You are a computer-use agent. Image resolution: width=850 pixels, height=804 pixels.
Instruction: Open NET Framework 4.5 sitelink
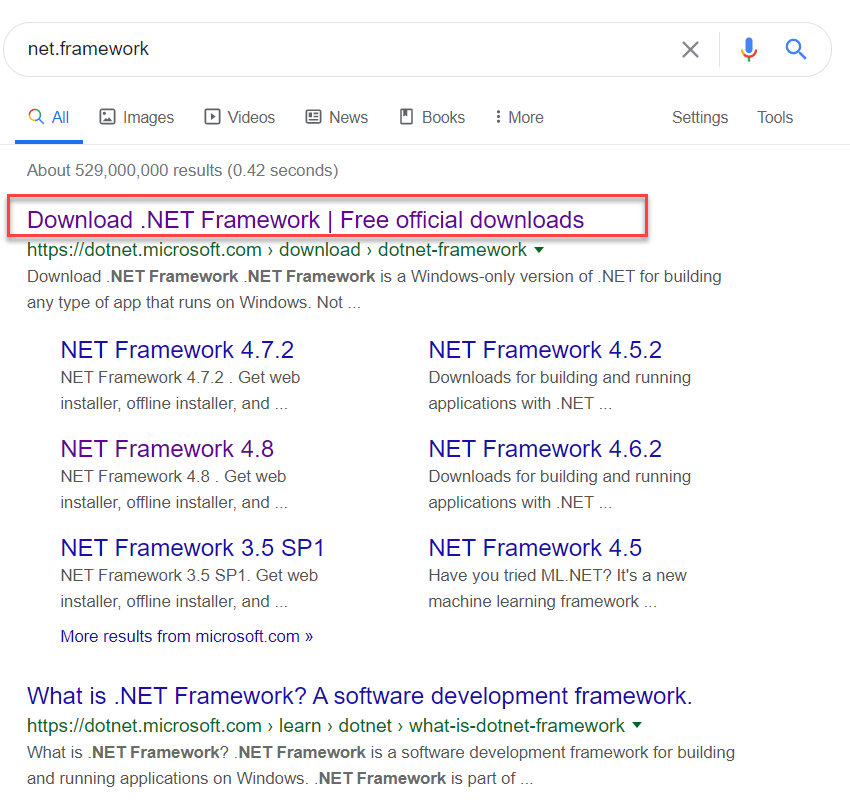pos(535,548)
